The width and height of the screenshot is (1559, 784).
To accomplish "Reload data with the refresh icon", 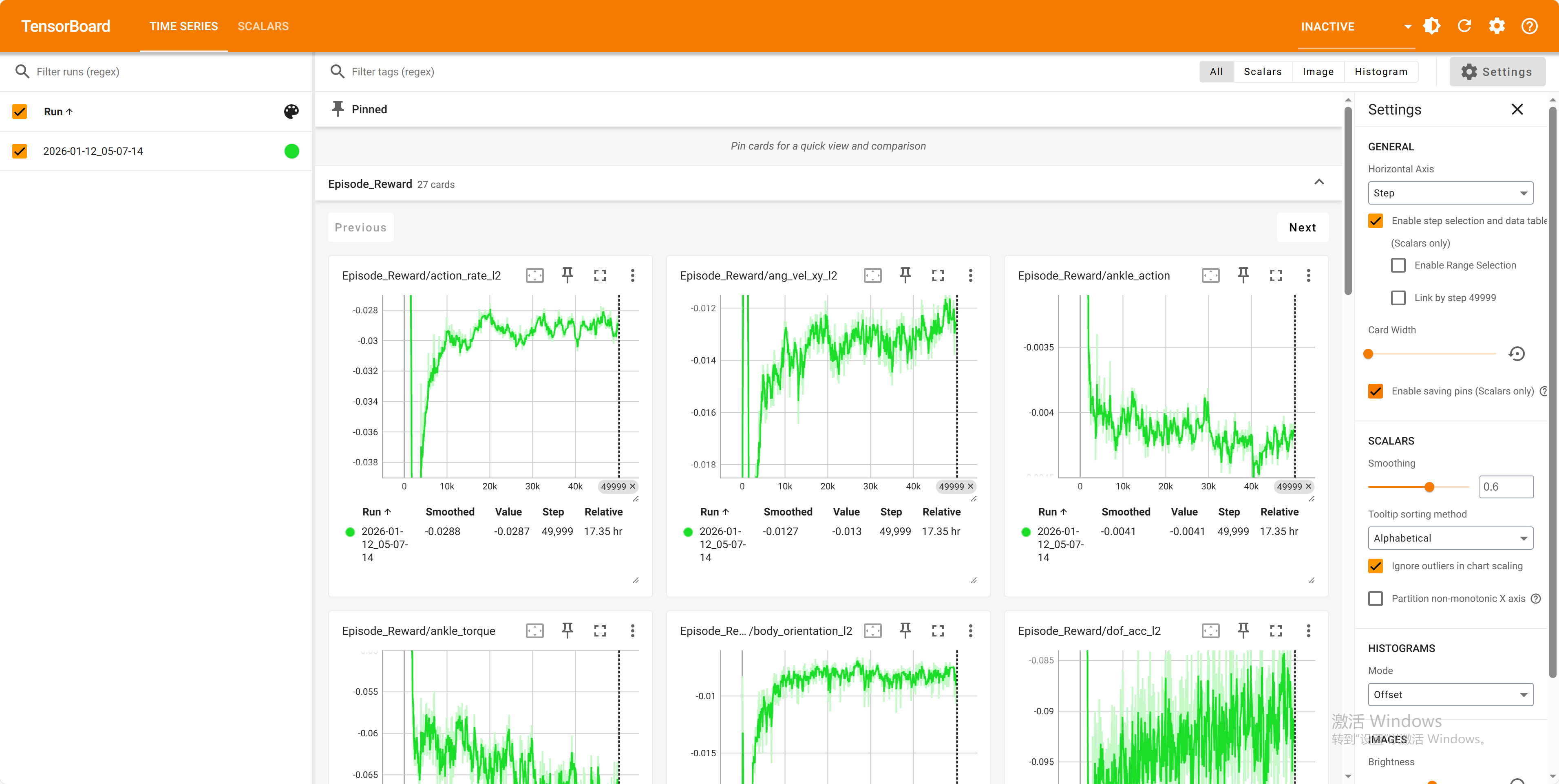I will point(1464,26).
